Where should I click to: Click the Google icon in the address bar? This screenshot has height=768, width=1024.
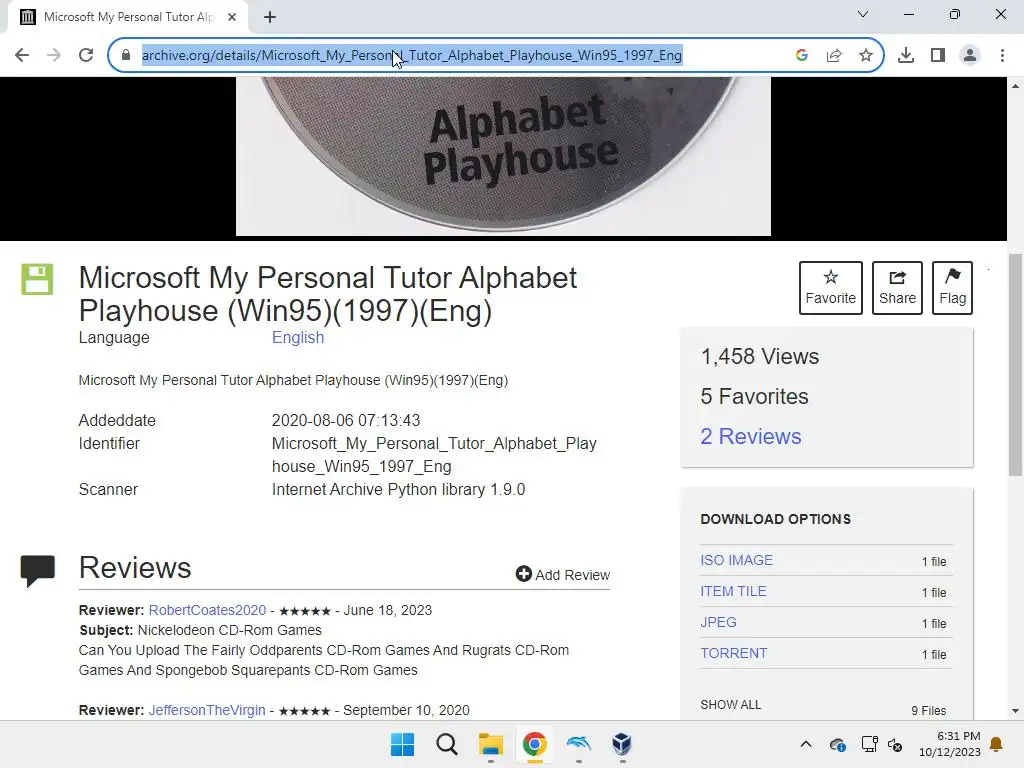click(802, 55)
